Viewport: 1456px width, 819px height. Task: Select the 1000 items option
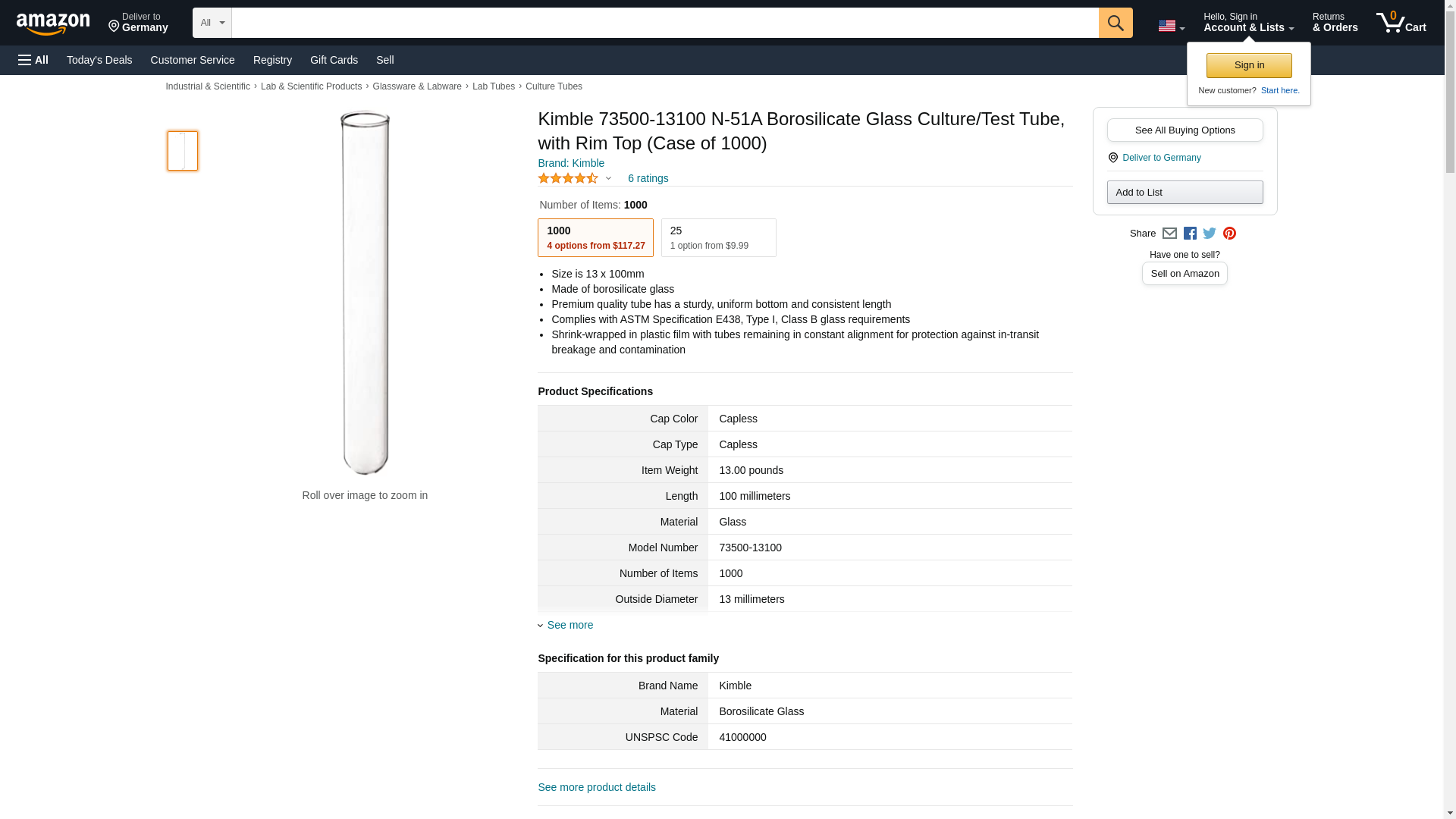pyautogui.click(x=595, y=238)
